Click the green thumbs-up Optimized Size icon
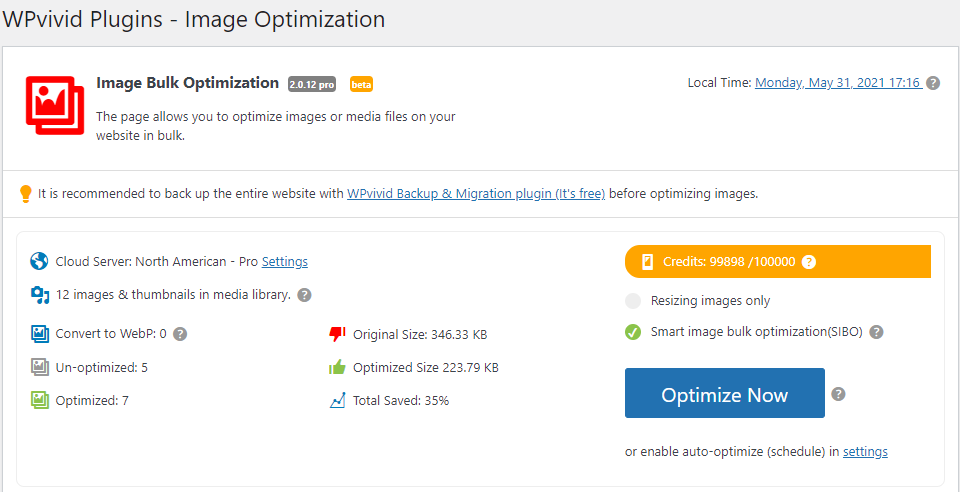 (337, 367)
